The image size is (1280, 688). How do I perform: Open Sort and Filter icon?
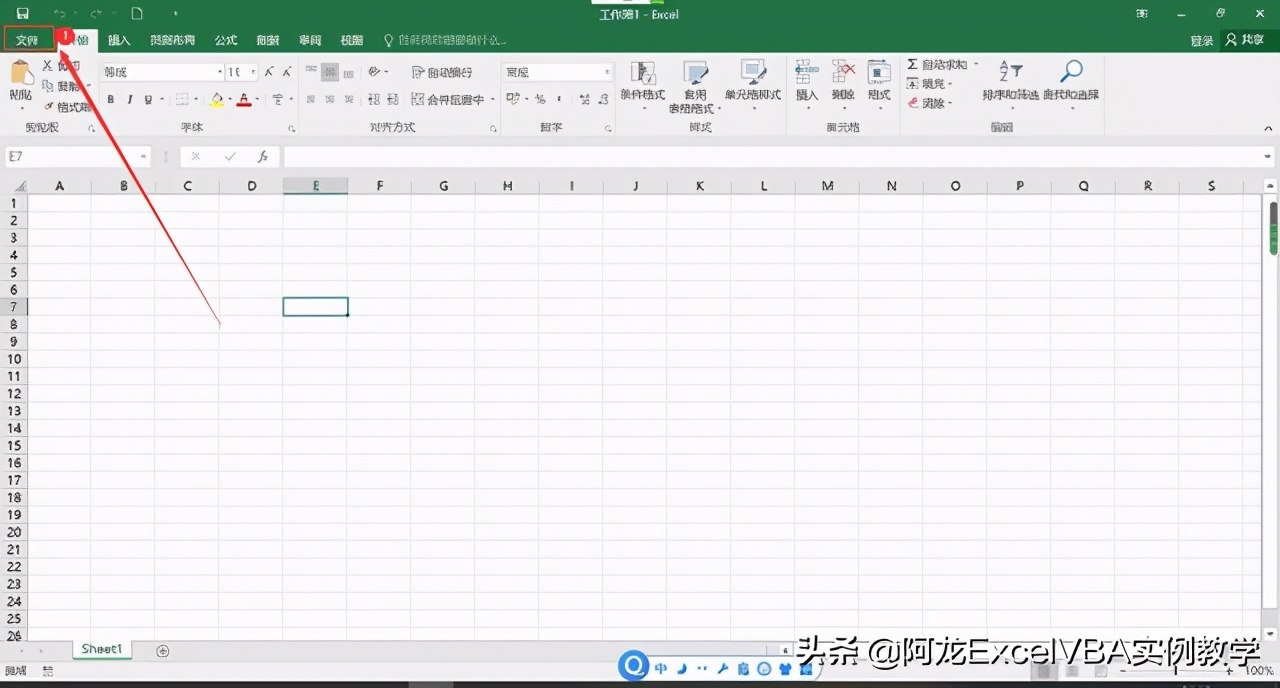pos(1010,72)
